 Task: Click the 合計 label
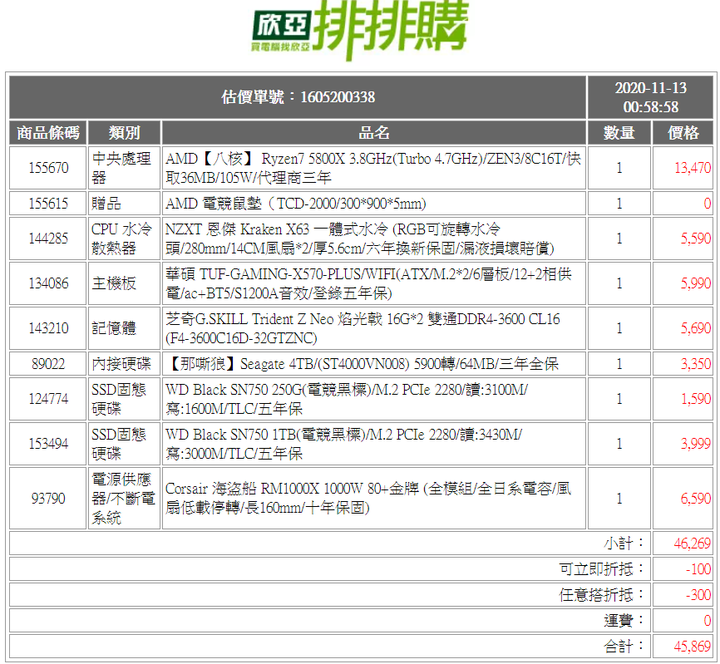624,647
